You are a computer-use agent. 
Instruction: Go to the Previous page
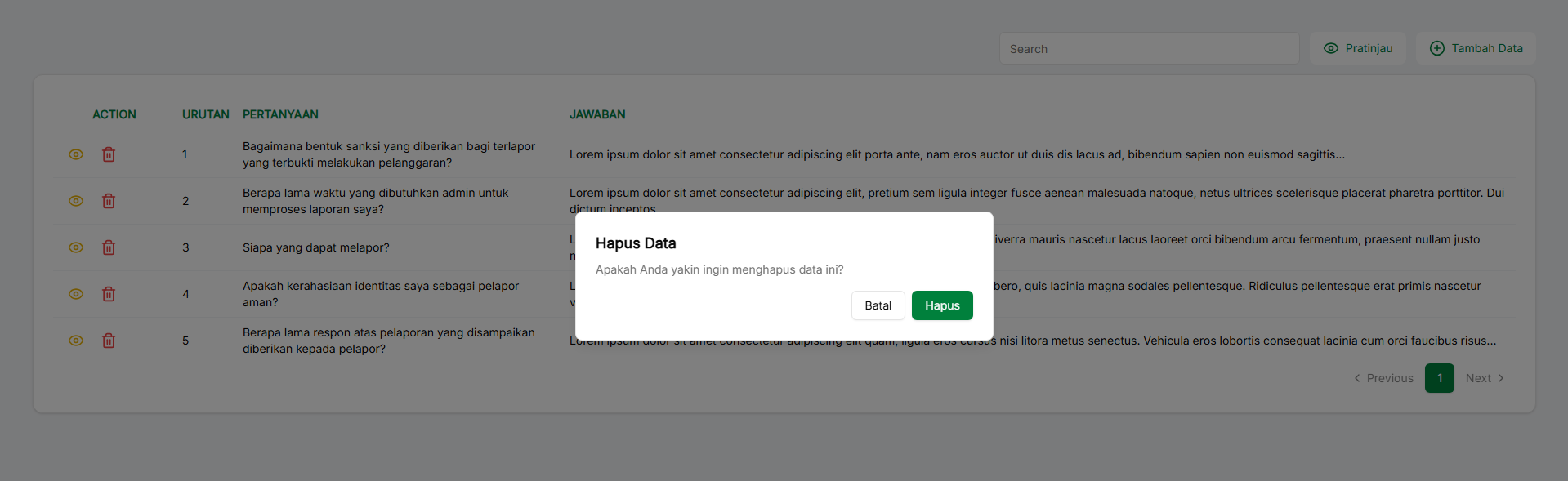tap(1383, 378)
